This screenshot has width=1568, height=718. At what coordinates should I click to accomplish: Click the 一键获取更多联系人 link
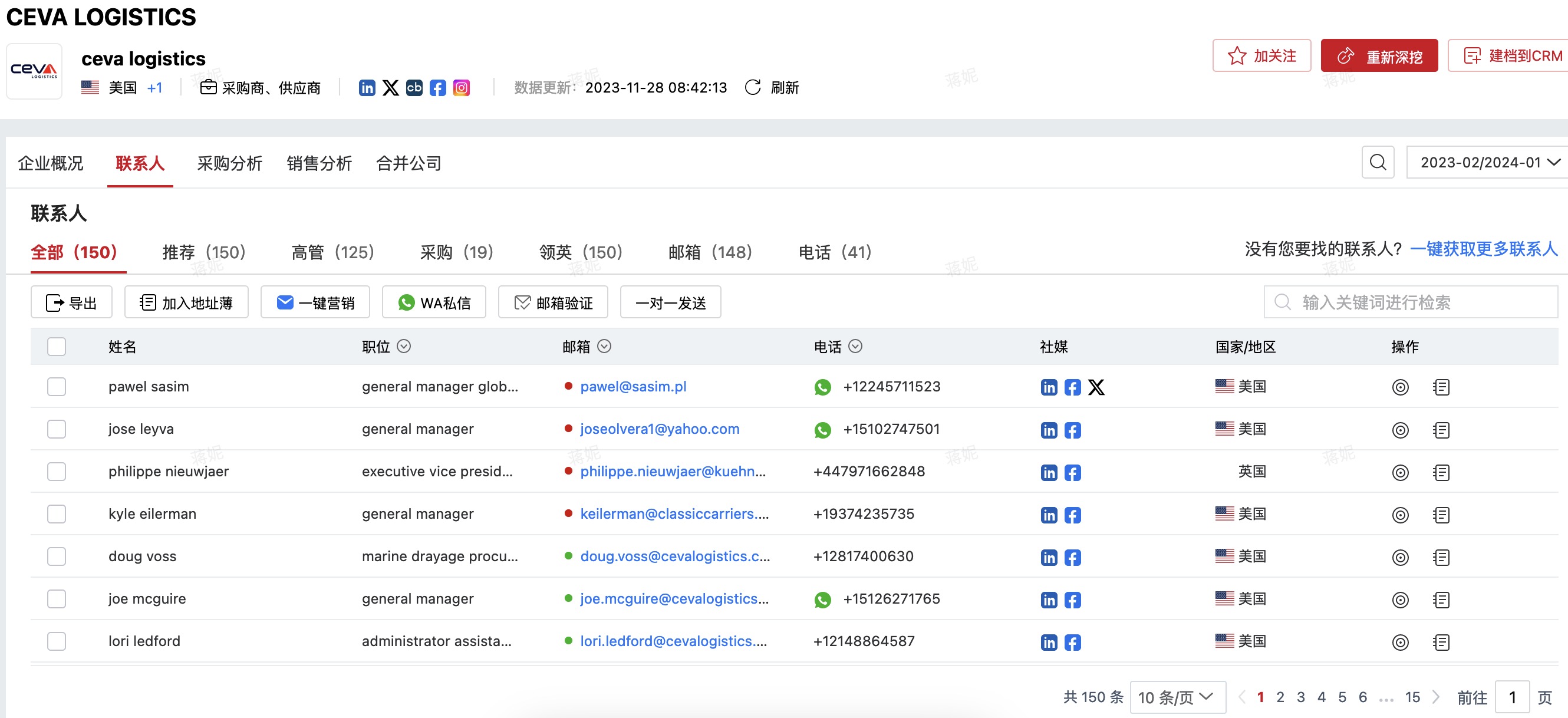(x=1483, y=249)
